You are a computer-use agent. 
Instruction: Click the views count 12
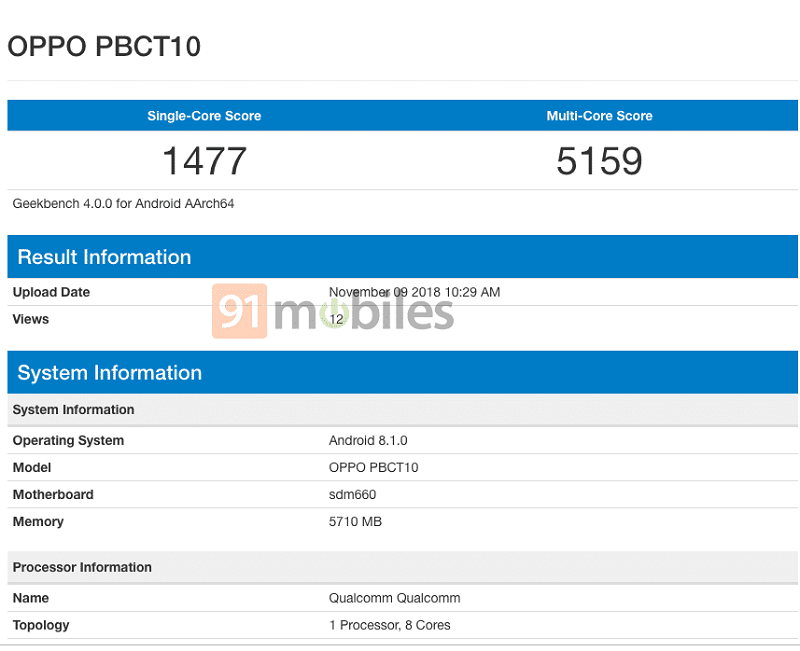(x=336, y=319)
